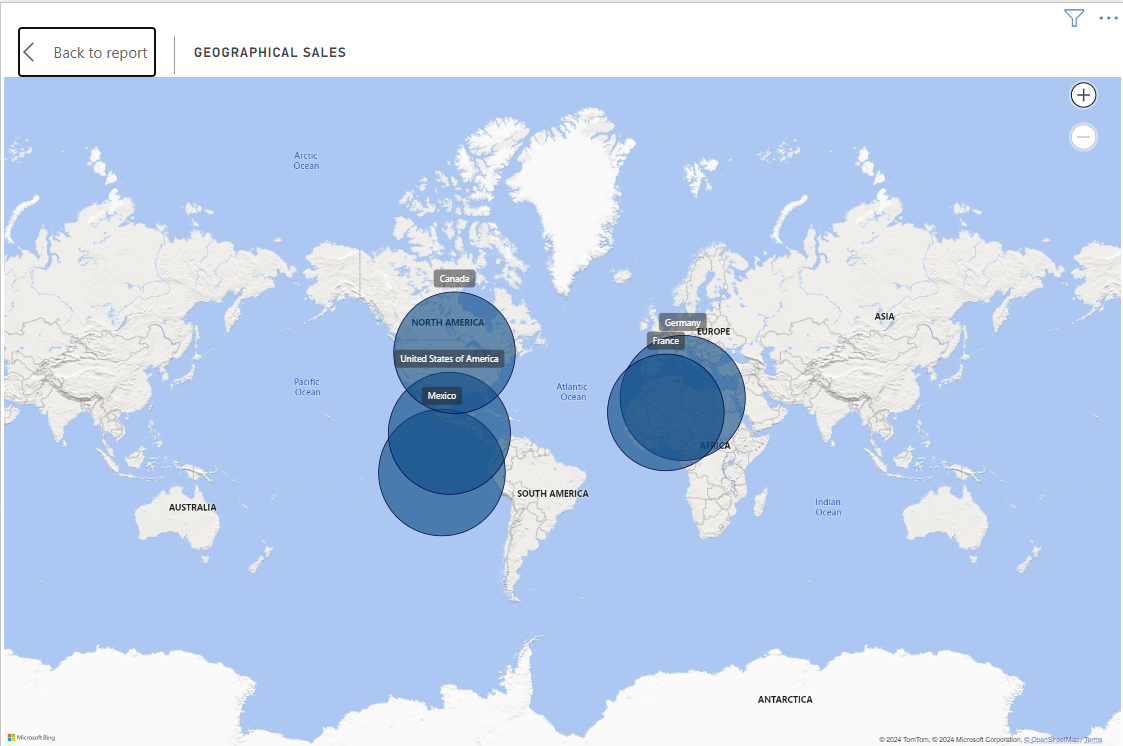Click the AFRICA map label

[x=715, y=445]
